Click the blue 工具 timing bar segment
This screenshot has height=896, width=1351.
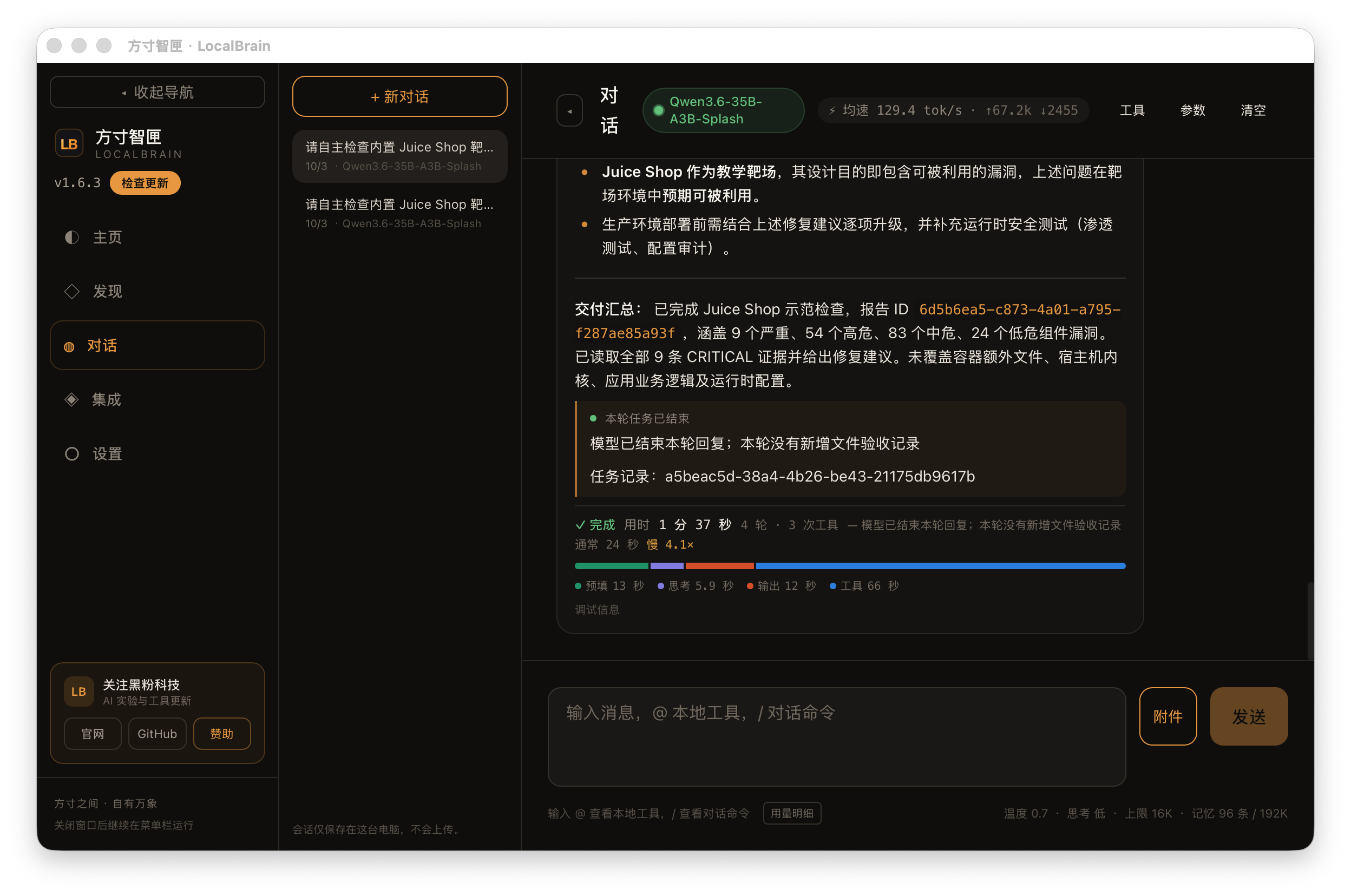click(x=941, y=566)
